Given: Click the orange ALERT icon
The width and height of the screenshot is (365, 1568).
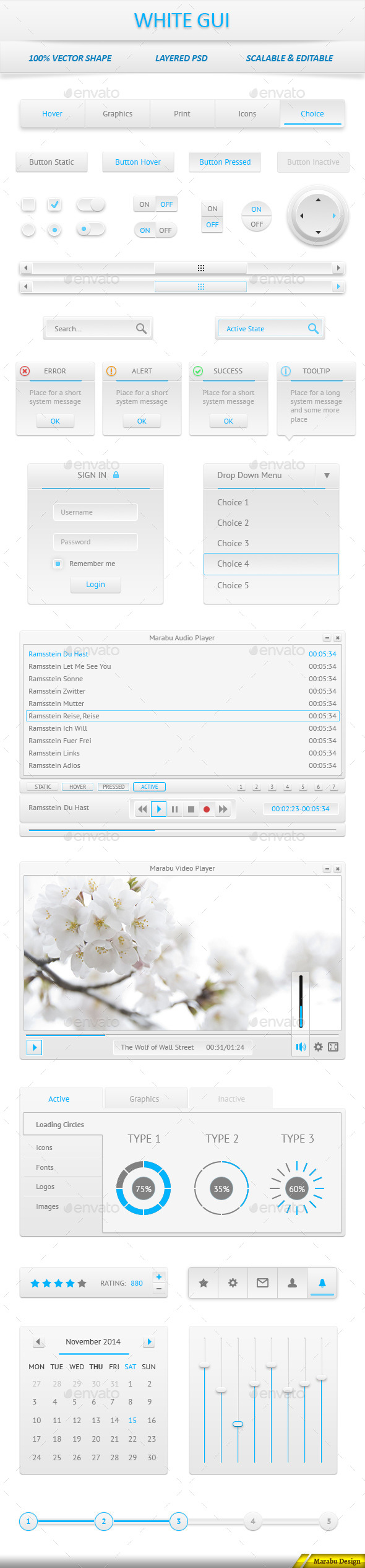Looking at the screenshot, I should (111, 371).
